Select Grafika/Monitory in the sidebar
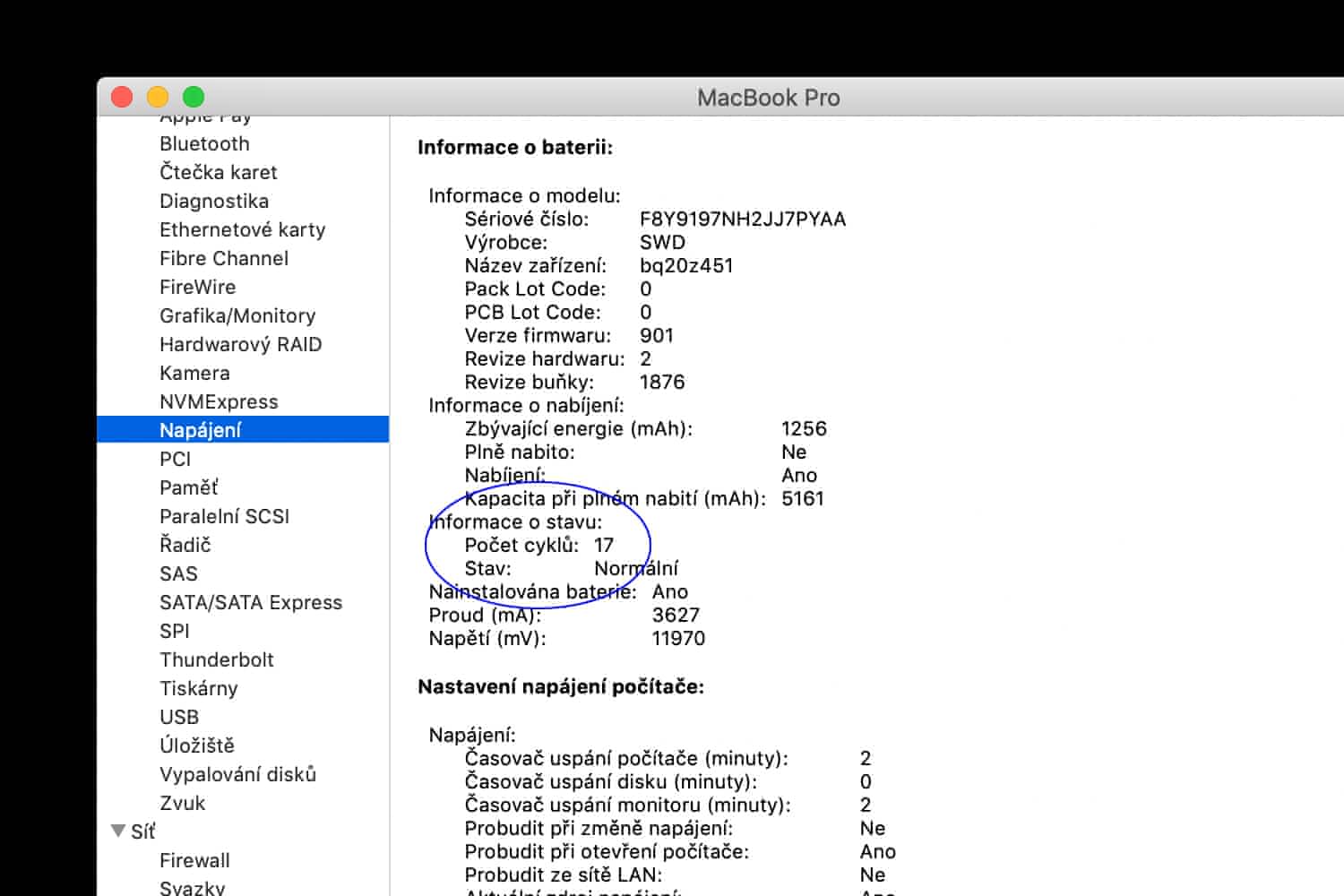Viewport: 1344px width, 896px height. (237, 315)
